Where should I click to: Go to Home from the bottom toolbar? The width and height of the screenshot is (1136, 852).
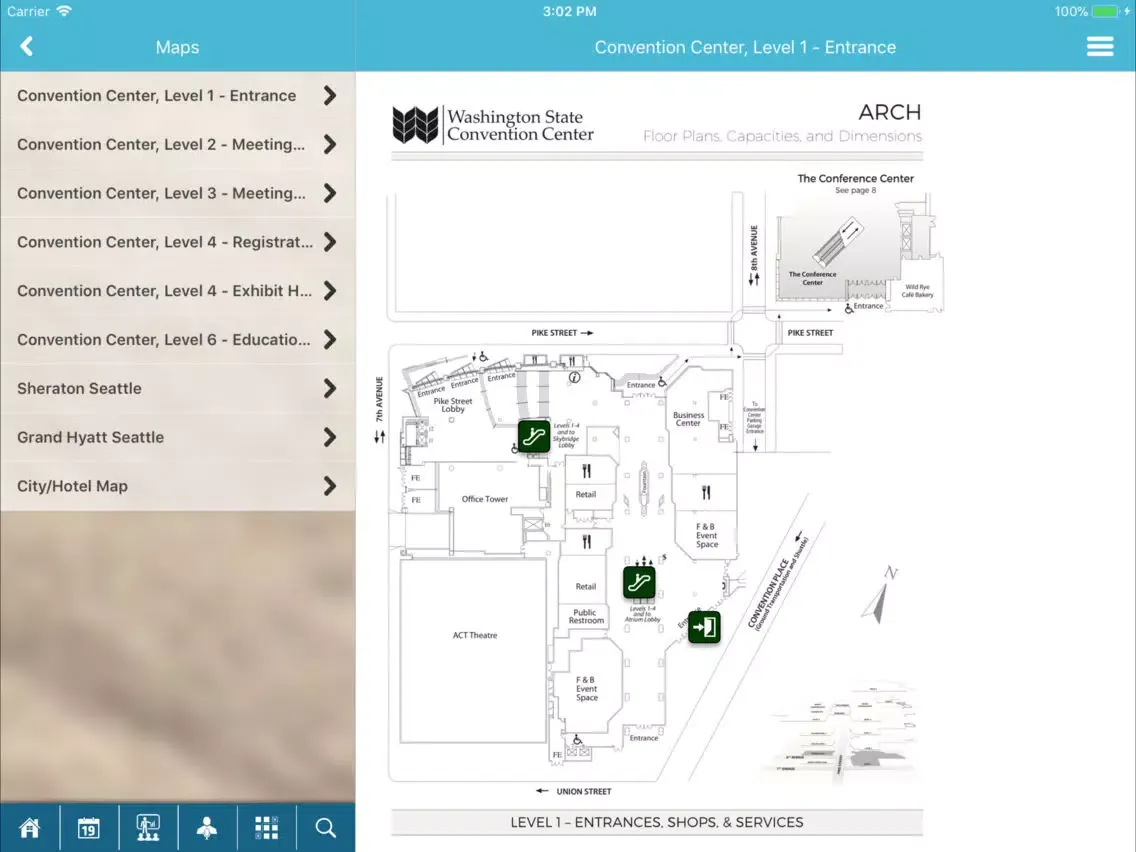pyautogui.click(x=30, y=827)
